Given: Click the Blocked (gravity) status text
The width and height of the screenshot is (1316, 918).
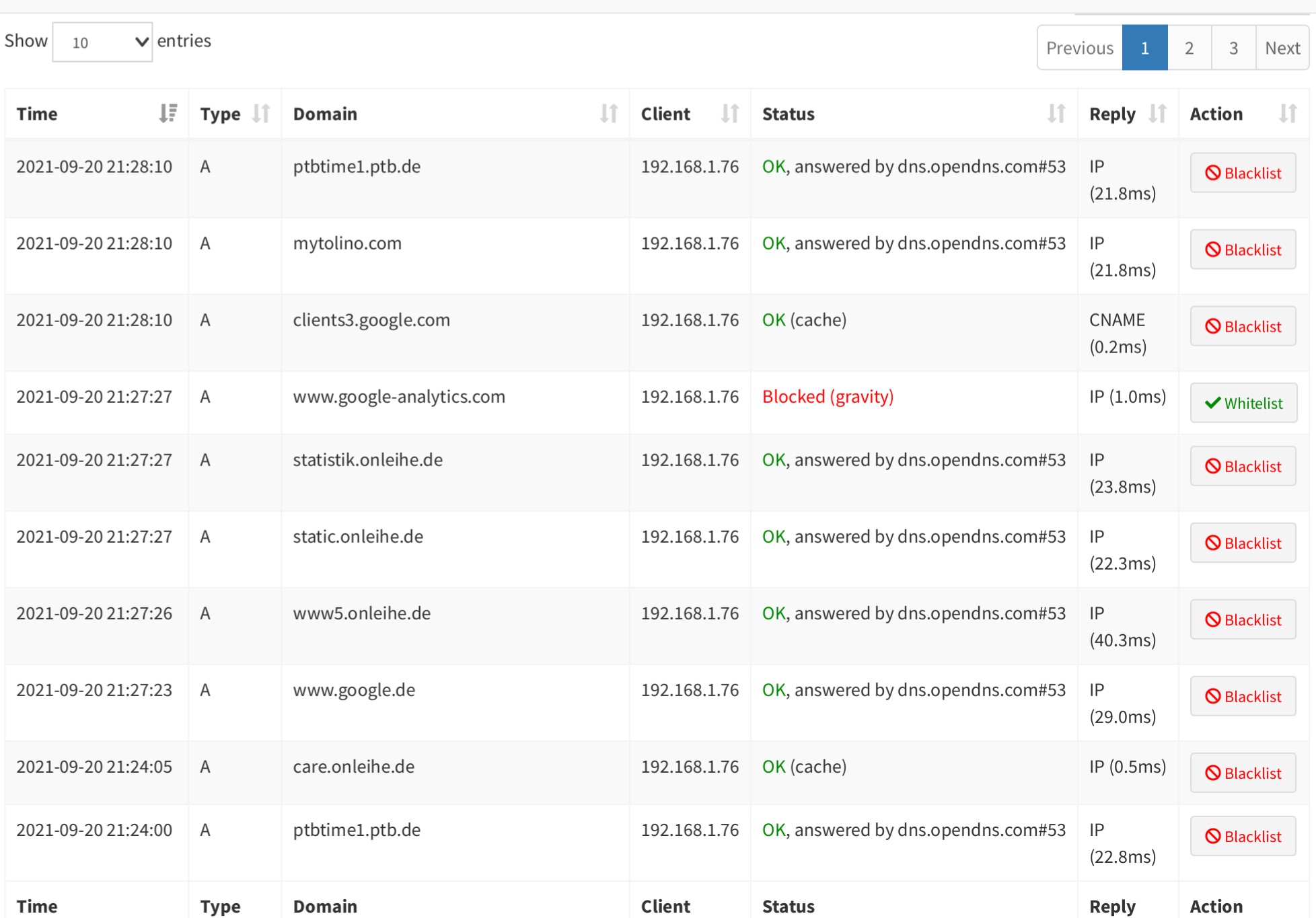Looking at the screenshot, I should coord(828,397).
